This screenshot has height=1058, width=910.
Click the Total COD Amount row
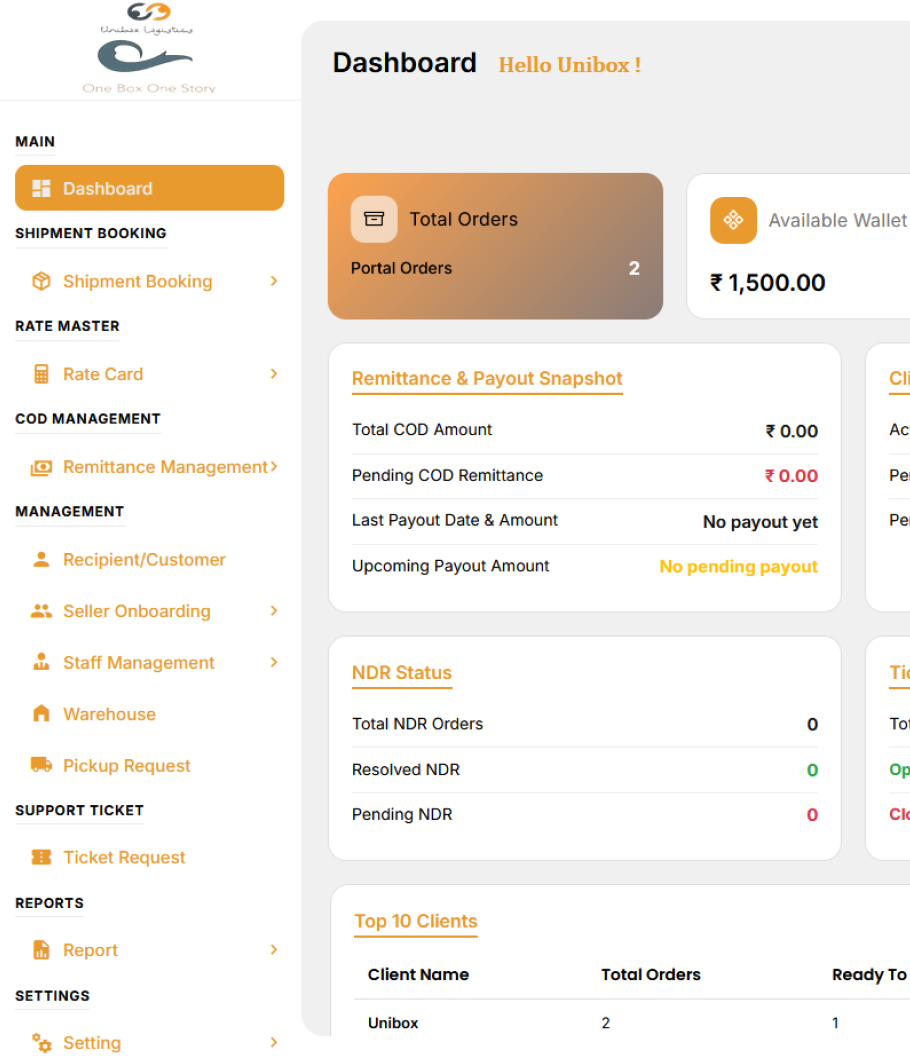pyautogui.click(x=585, y=430)
